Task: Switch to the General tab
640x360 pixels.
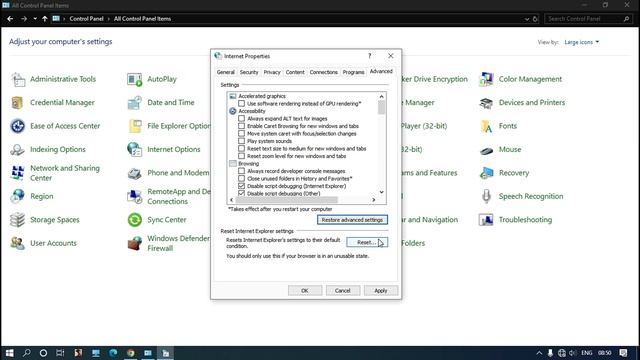Action: [226, 72]
